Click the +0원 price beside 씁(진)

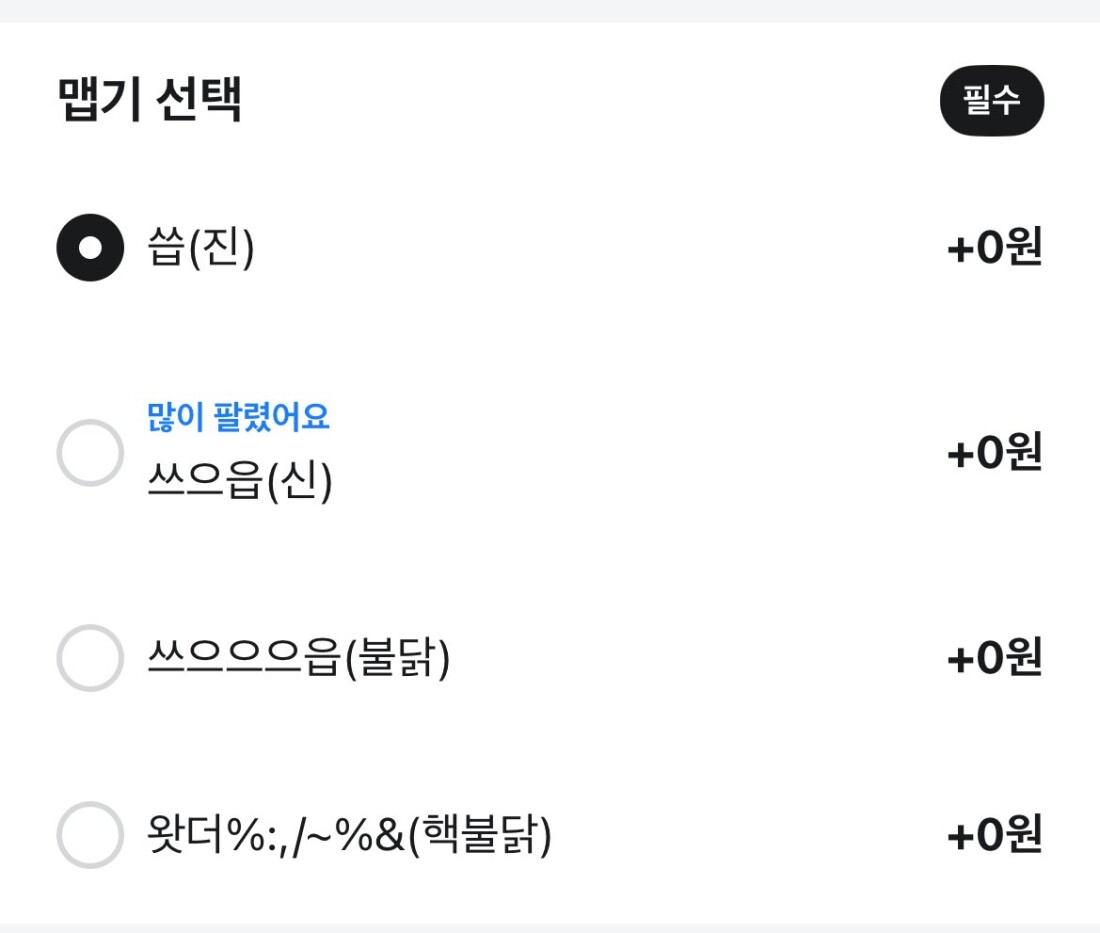(x=994, y=249)
